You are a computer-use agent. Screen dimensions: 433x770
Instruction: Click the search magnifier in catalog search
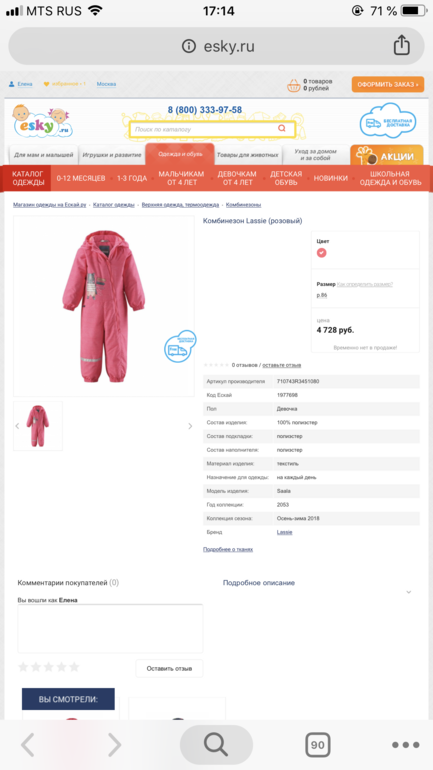pos(282,129)
